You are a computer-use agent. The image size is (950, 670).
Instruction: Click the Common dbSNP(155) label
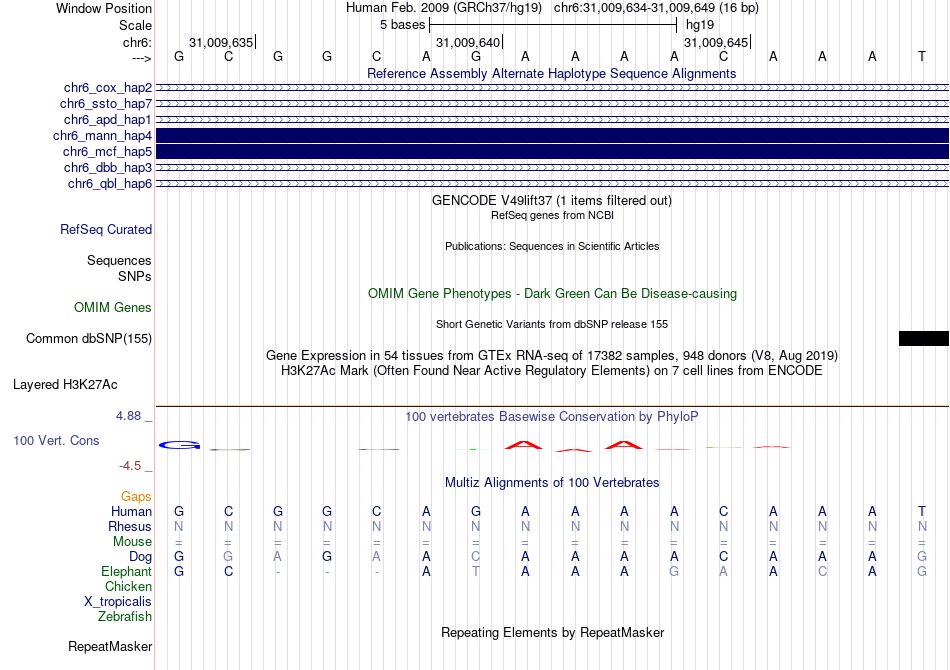(89, 339)
